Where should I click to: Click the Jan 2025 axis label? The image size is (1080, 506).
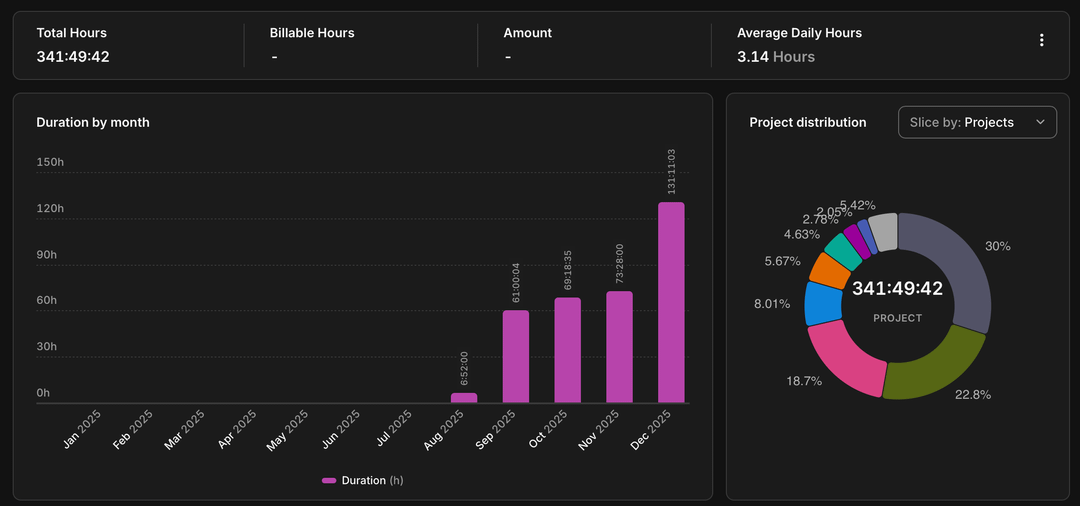coord(84,430)
